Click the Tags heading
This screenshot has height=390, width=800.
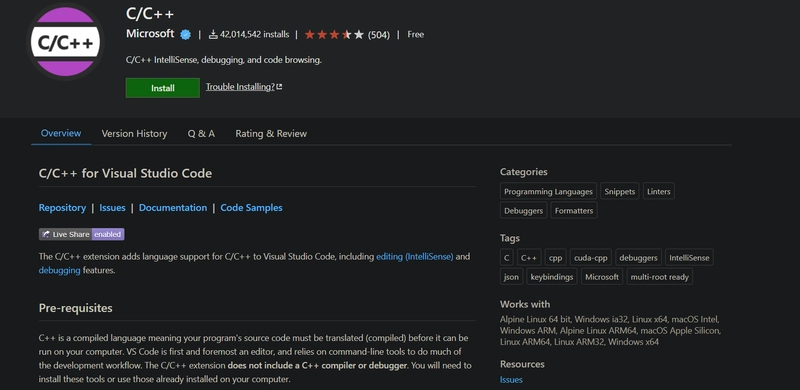510,238
